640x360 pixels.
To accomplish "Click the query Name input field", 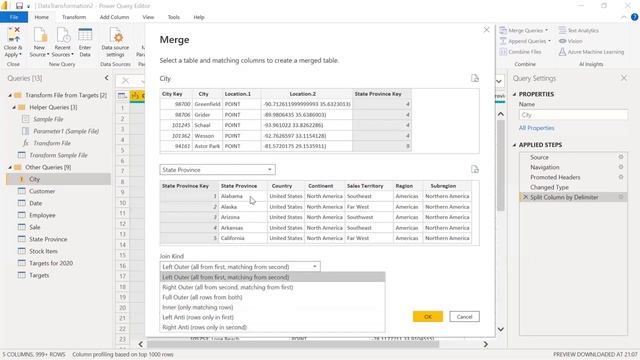I will pos(573,115).
